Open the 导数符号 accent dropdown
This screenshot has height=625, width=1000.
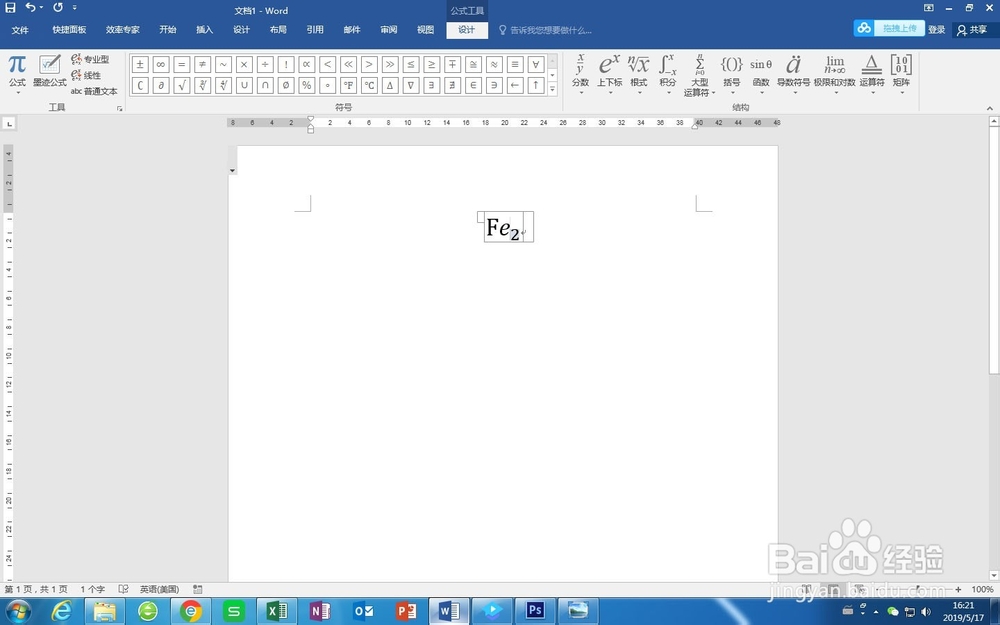coord(793,74)
